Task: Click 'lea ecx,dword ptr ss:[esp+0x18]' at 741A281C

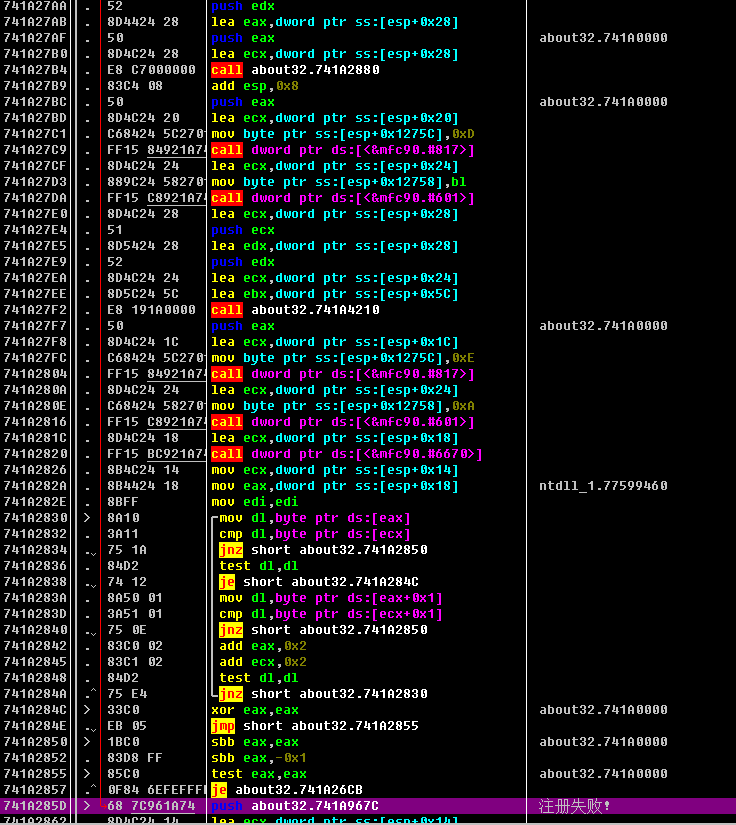Action: (x=335, y=438)
